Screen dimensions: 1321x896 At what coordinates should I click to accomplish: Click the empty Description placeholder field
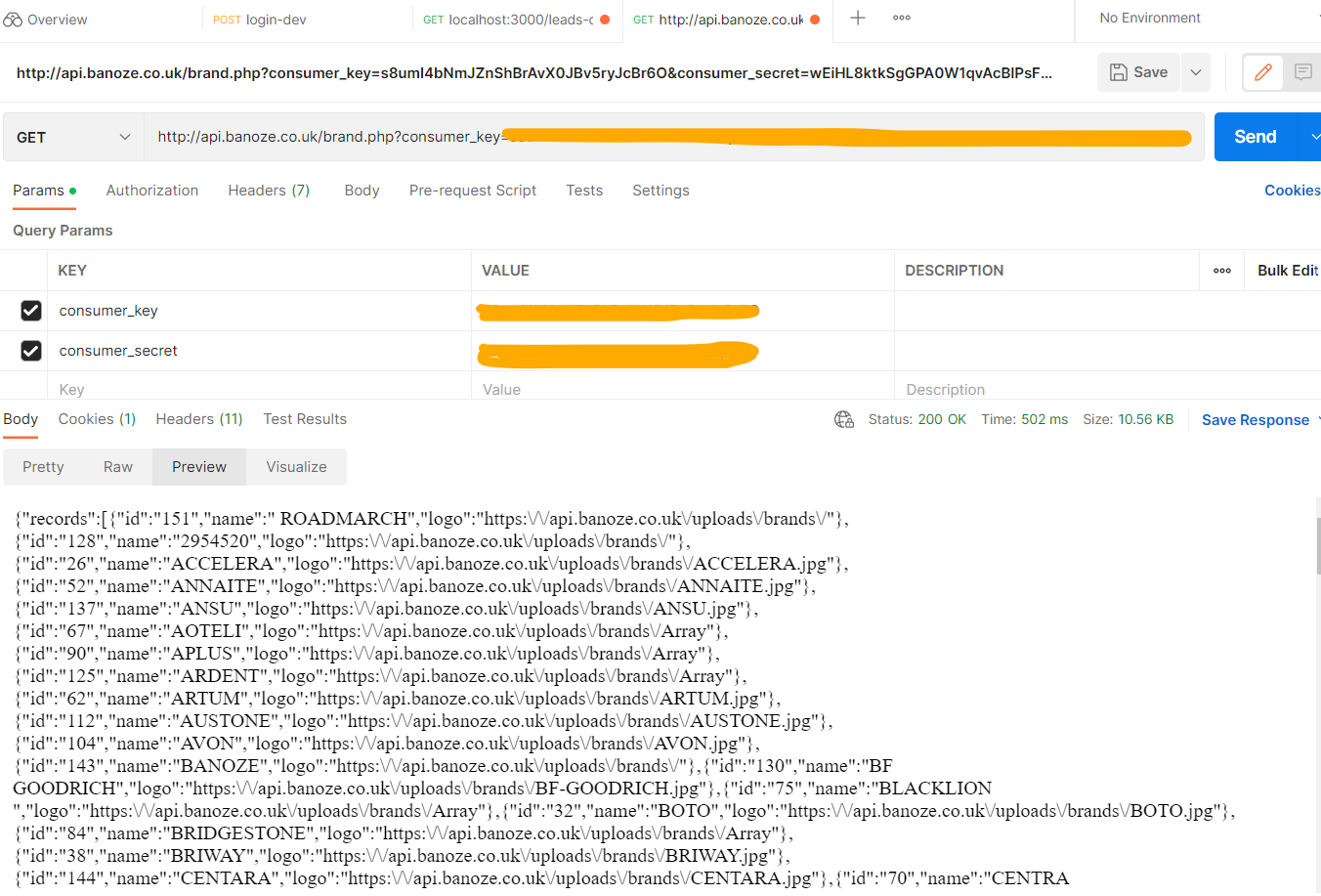click(1108, 389)
